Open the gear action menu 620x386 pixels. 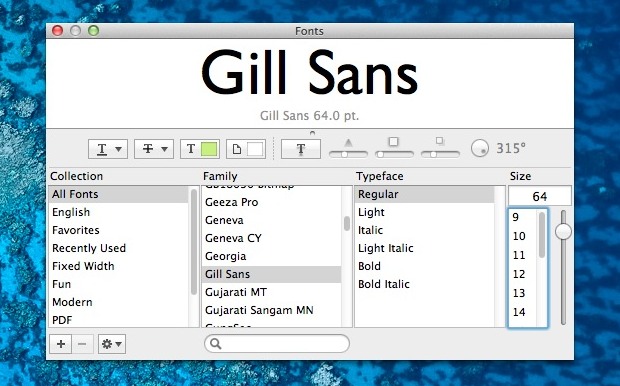click(x=112, y=344)
